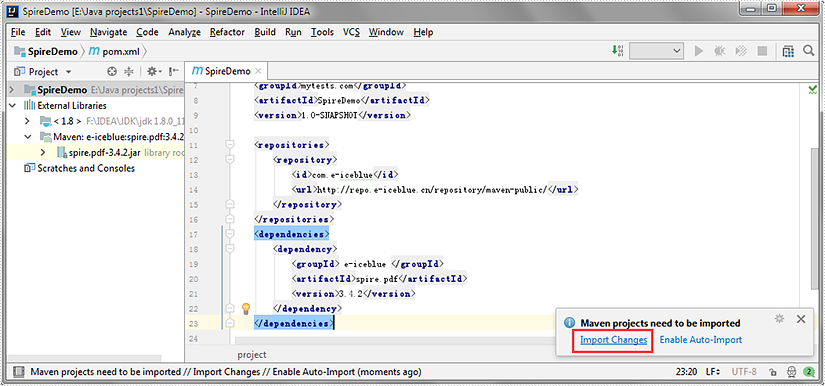Screen dimensions: 825x386
Task: Click the Debug bug icon in toolbar
Action: click(719, 51)
